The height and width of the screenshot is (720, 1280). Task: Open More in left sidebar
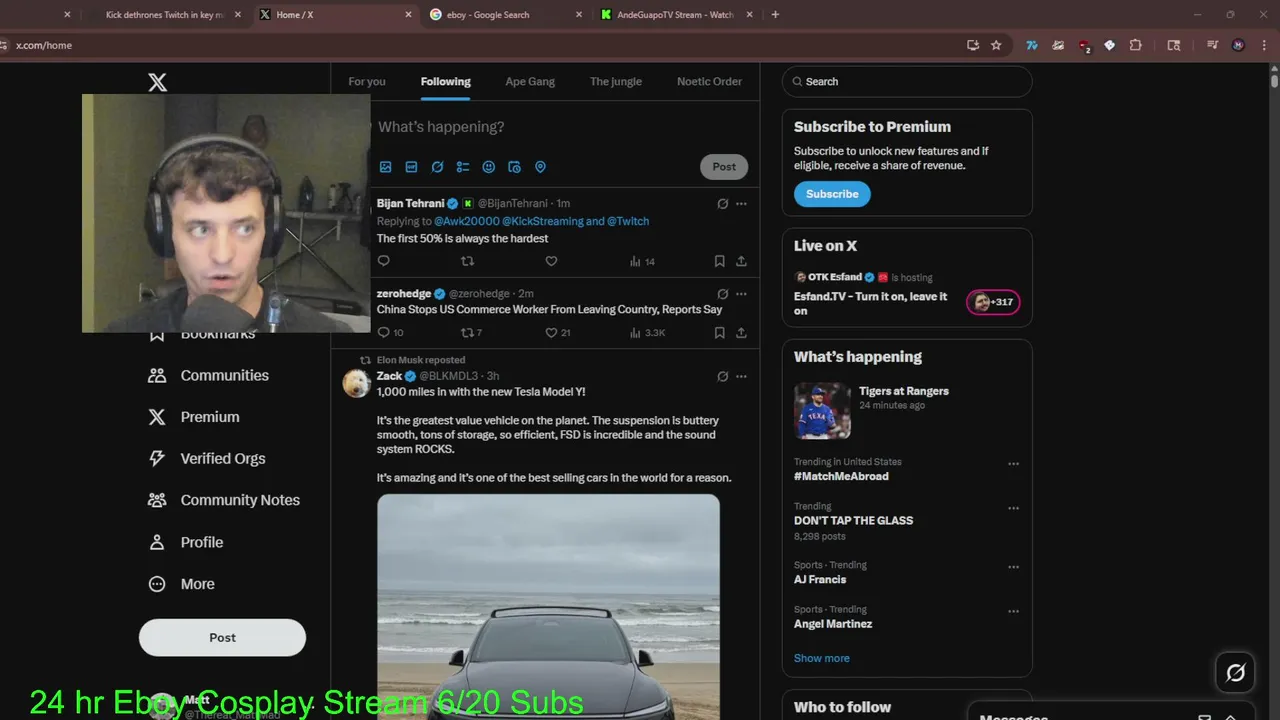(182, 584)
